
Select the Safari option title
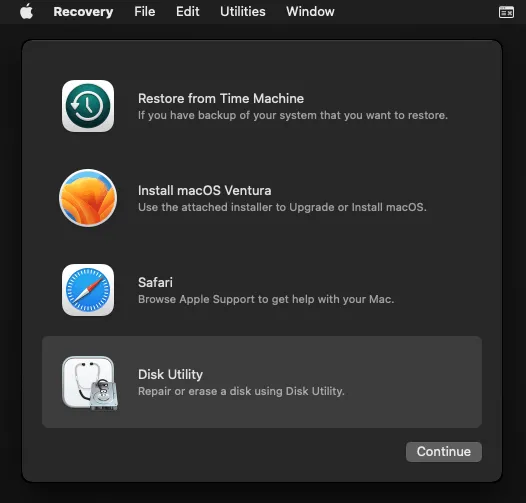pyautogui.click(x=155, y=283)
